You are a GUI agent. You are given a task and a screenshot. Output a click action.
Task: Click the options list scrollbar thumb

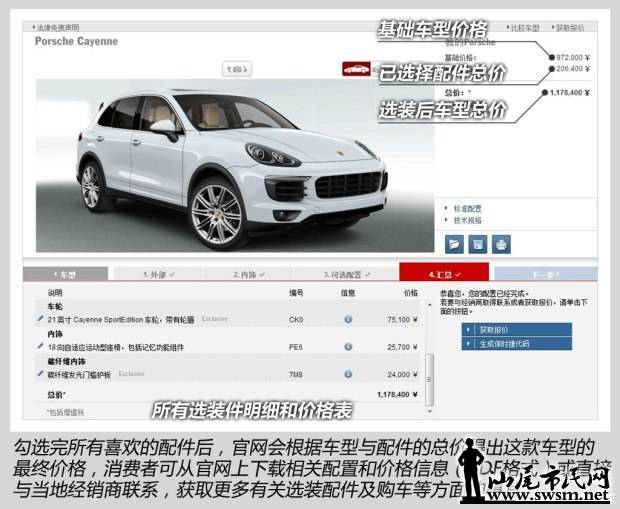coord(429,380)
